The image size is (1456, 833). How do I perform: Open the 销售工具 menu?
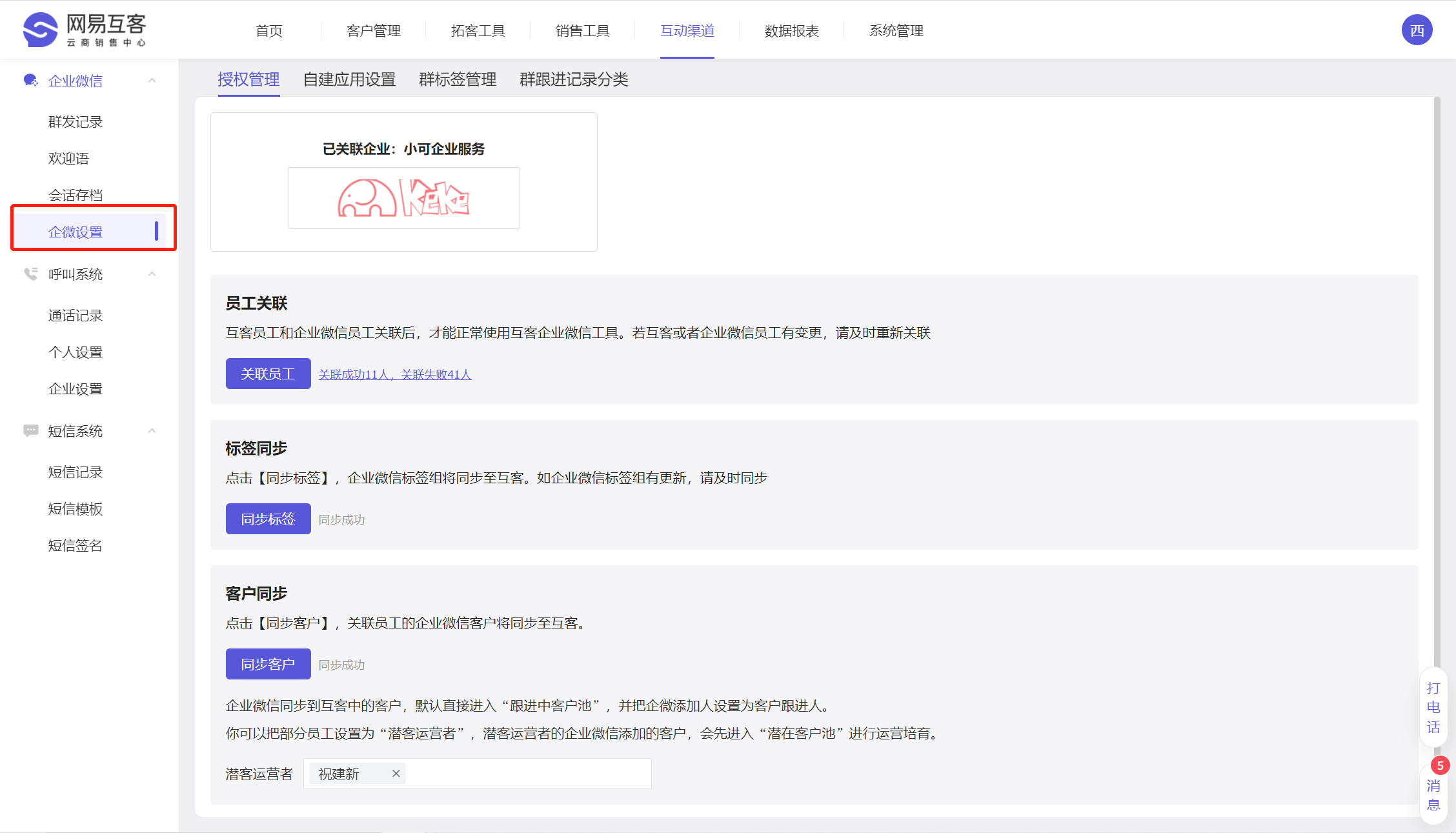tap(583, 30)
